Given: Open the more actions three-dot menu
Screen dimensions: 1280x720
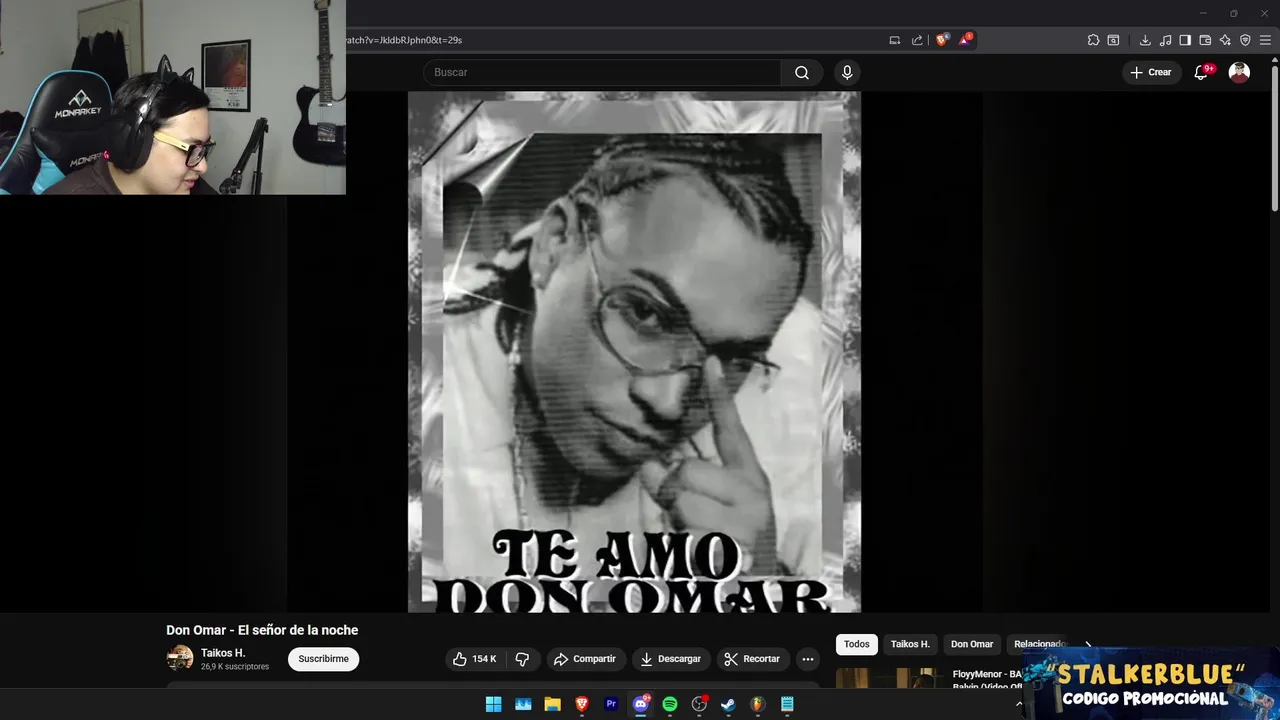Looking at the screenshot, I should (808, 659).
